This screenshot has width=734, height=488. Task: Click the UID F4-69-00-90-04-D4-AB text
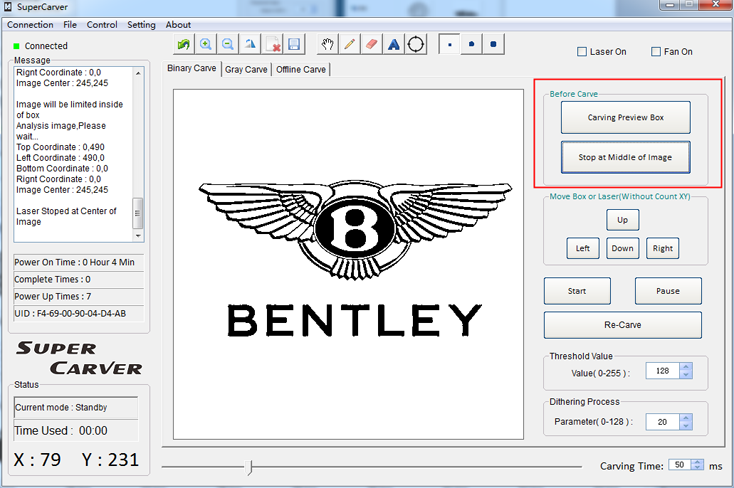coord(70,314)
